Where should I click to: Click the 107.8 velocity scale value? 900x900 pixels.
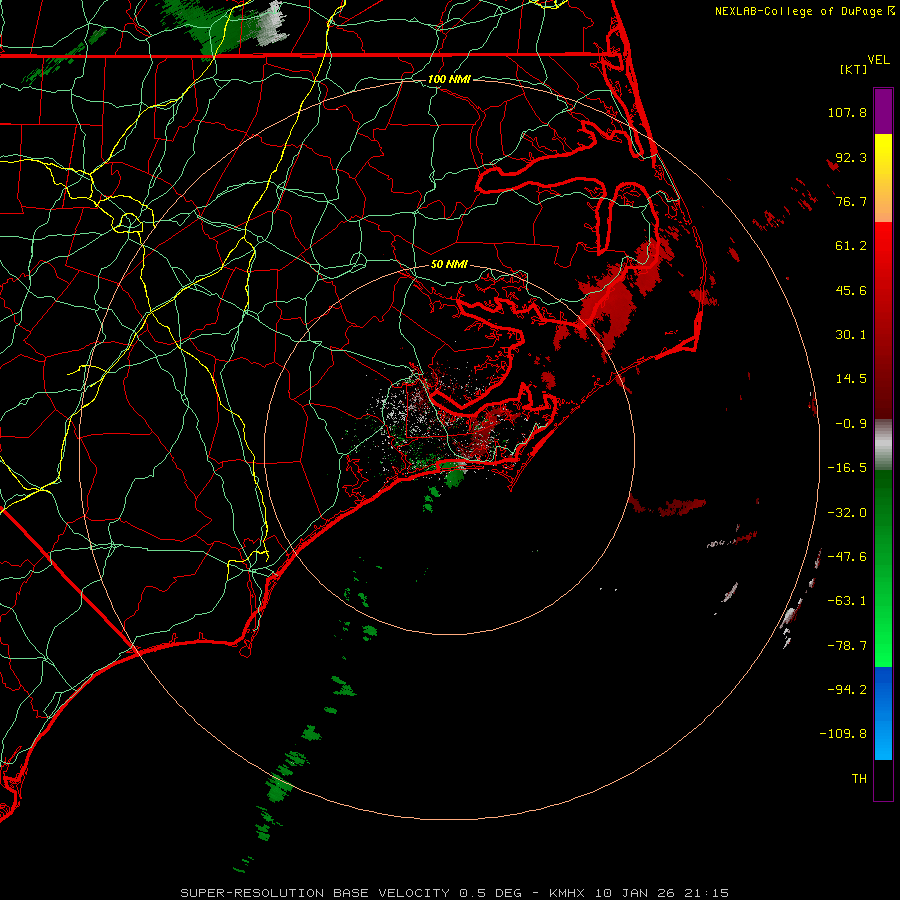847,112
